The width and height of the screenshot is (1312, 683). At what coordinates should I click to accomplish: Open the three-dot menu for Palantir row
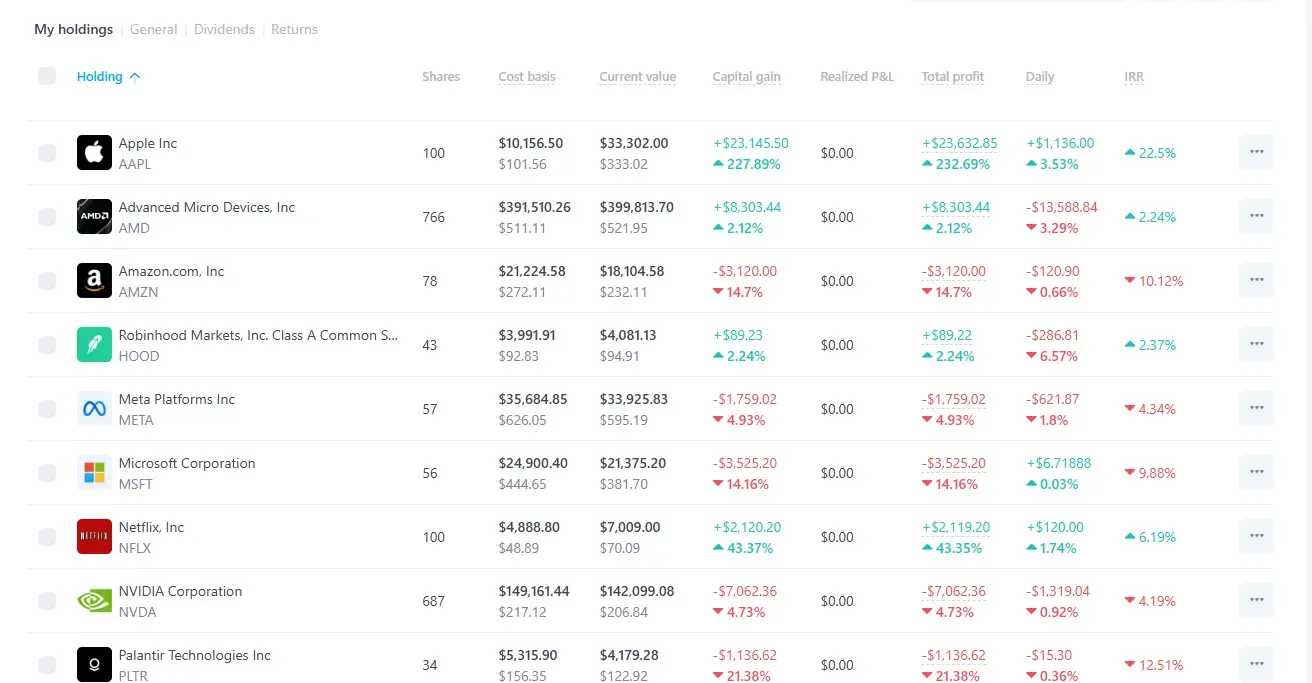(1256, 665)
